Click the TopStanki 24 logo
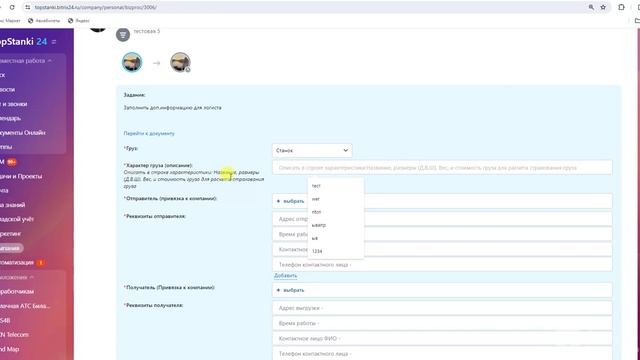 (23, 42)
